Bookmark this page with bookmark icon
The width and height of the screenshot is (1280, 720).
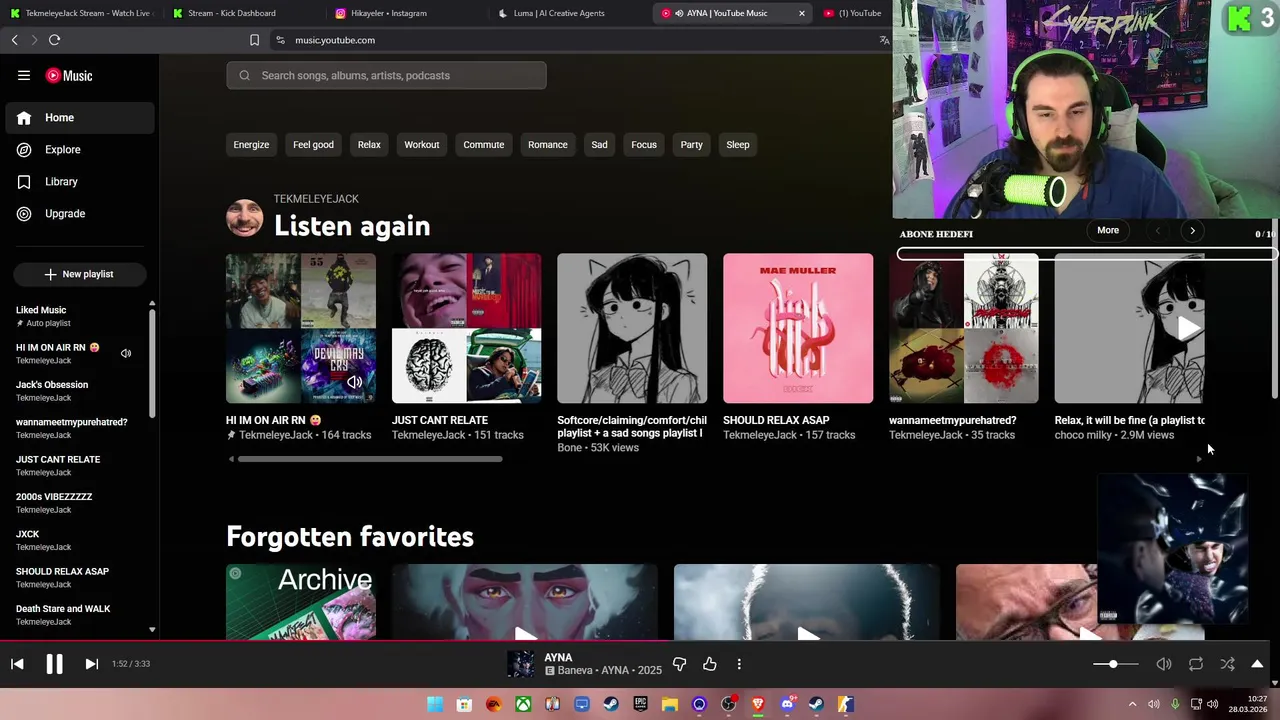pyautogui.click(x=254, y=40)
